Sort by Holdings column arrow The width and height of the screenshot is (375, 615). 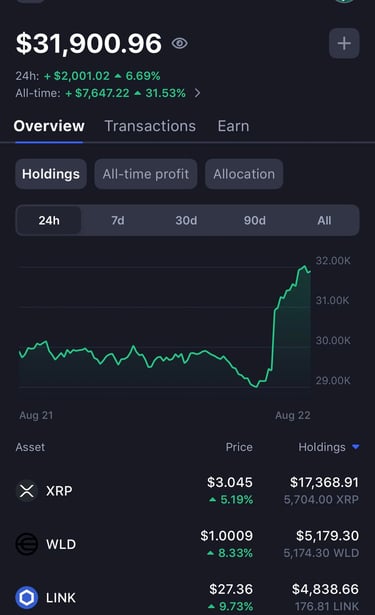coord(355,447)
